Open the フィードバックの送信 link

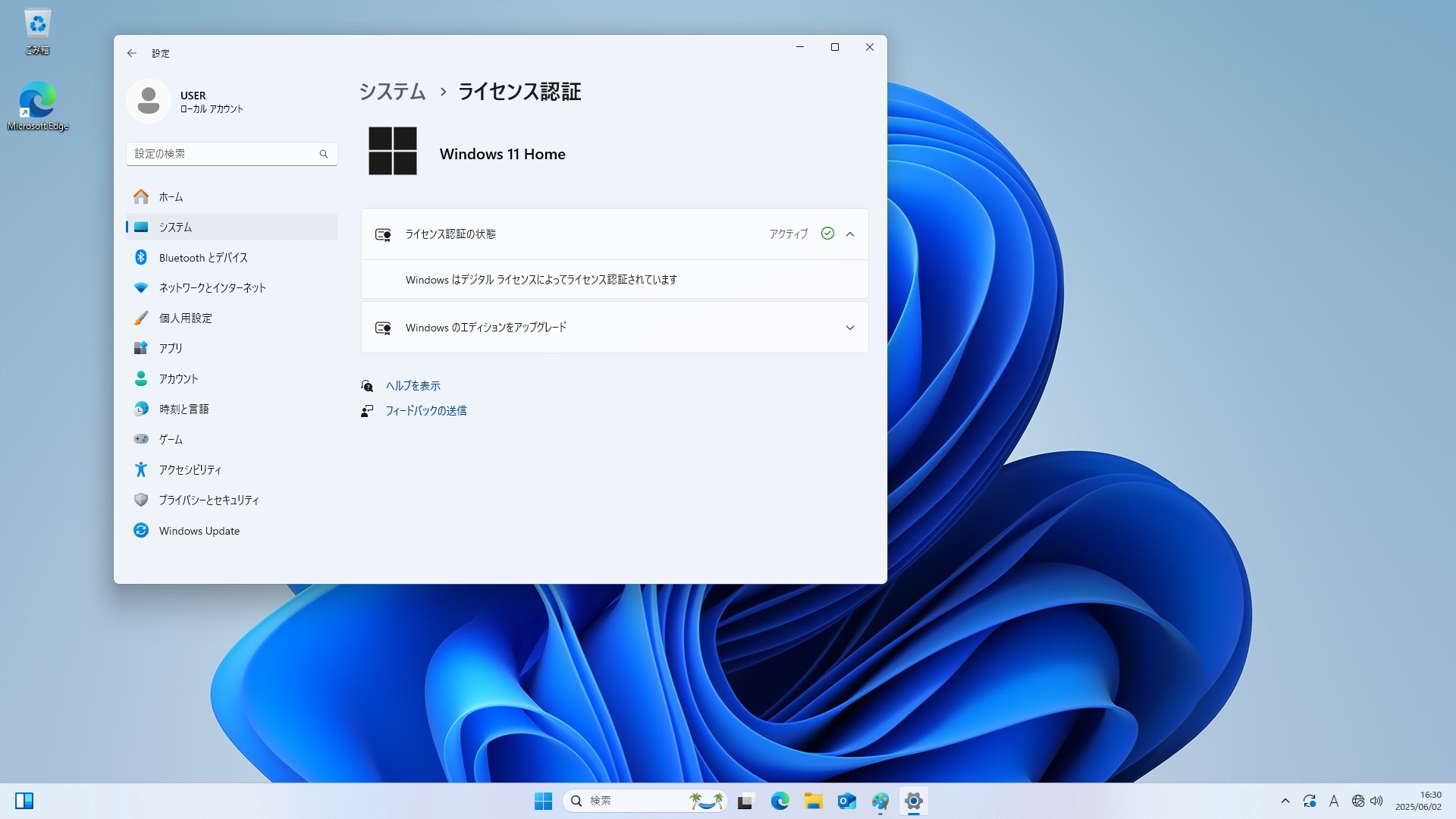point(426,410)
